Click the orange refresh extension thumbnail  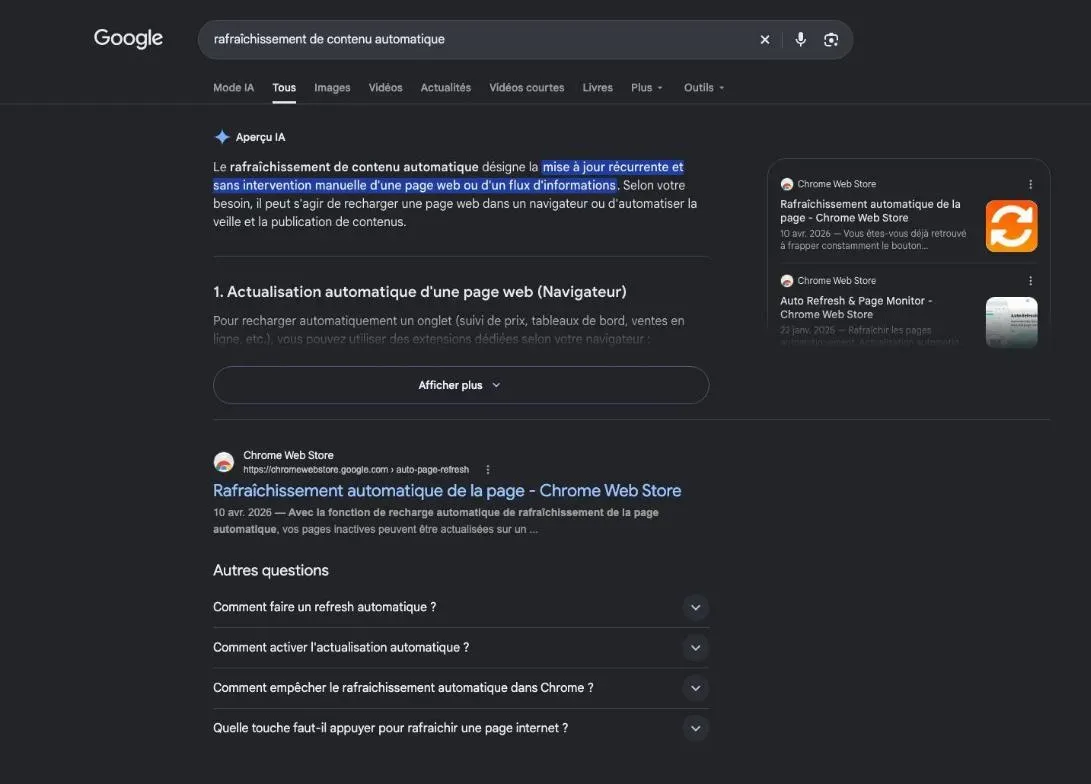tap(1011, 226)
